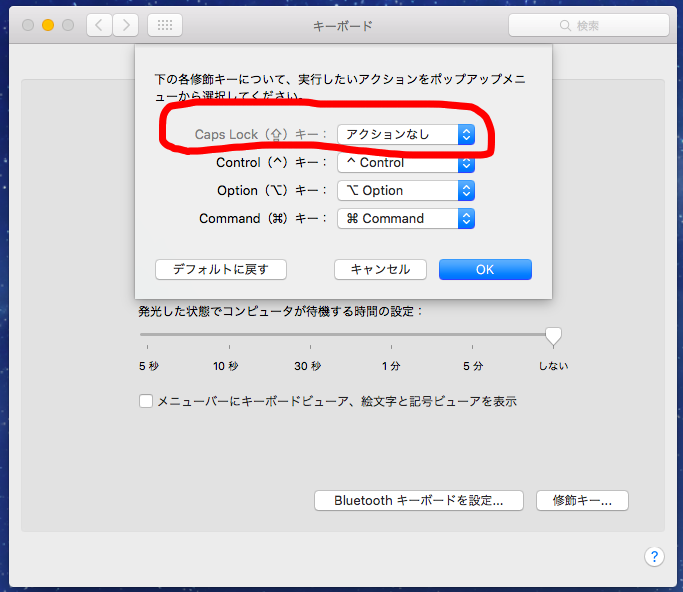Click the 30 秒 slider label

308,366
